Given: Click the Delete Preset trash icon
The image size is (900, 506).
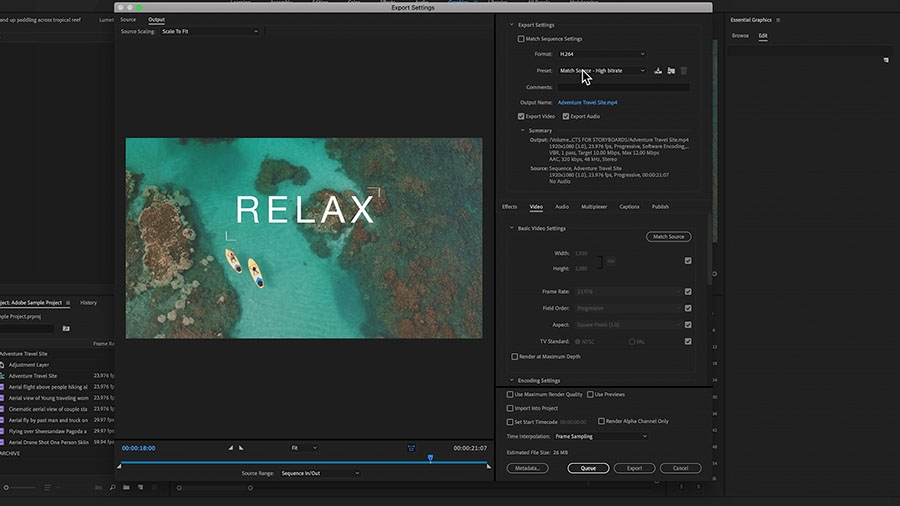Looking at the screenshot, I should click(x=684, y=71).
